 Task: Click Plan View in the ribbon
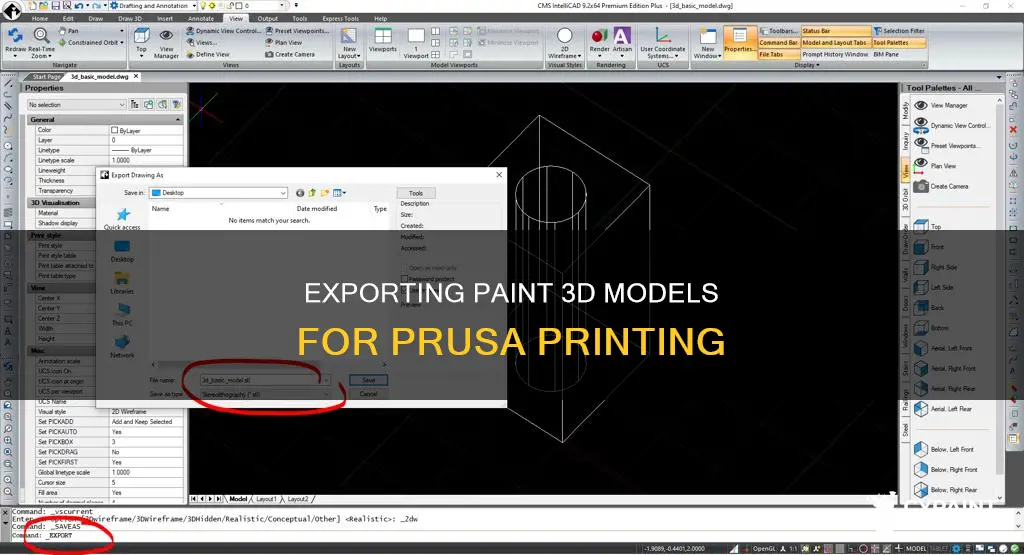283,42
